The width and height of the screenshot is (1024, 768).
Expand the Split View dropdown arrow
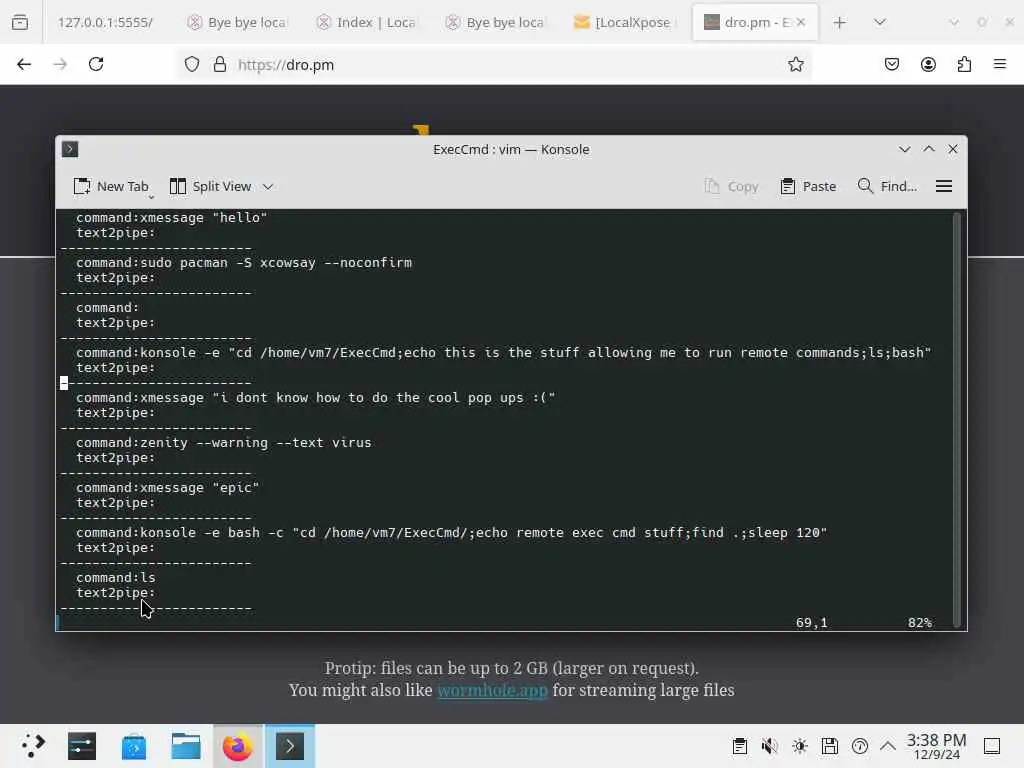(268, 186)
